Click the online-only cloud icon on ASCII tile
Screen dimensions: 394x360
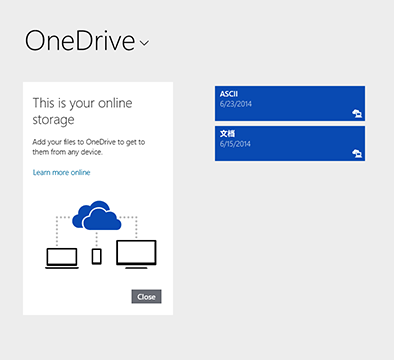(357, 113)
